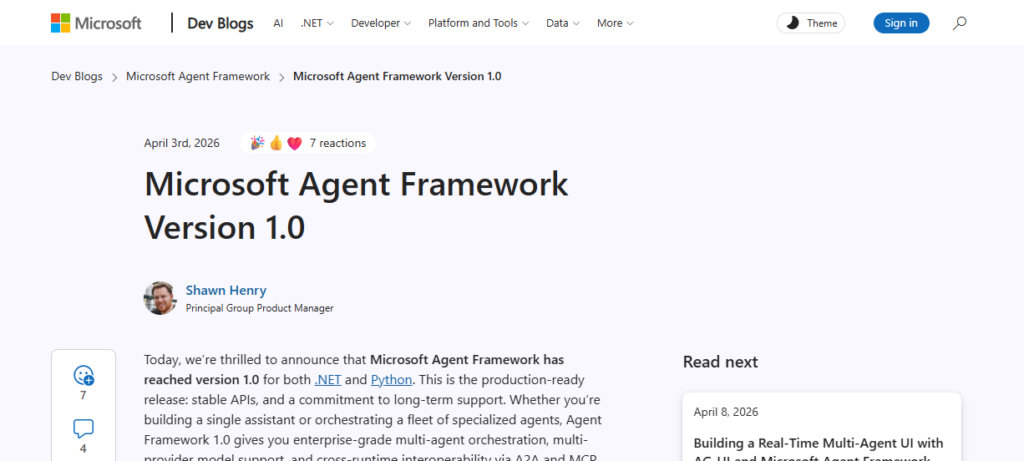
Task: Click Principal Group Product Manager text
Action: (x=259, y=308)
